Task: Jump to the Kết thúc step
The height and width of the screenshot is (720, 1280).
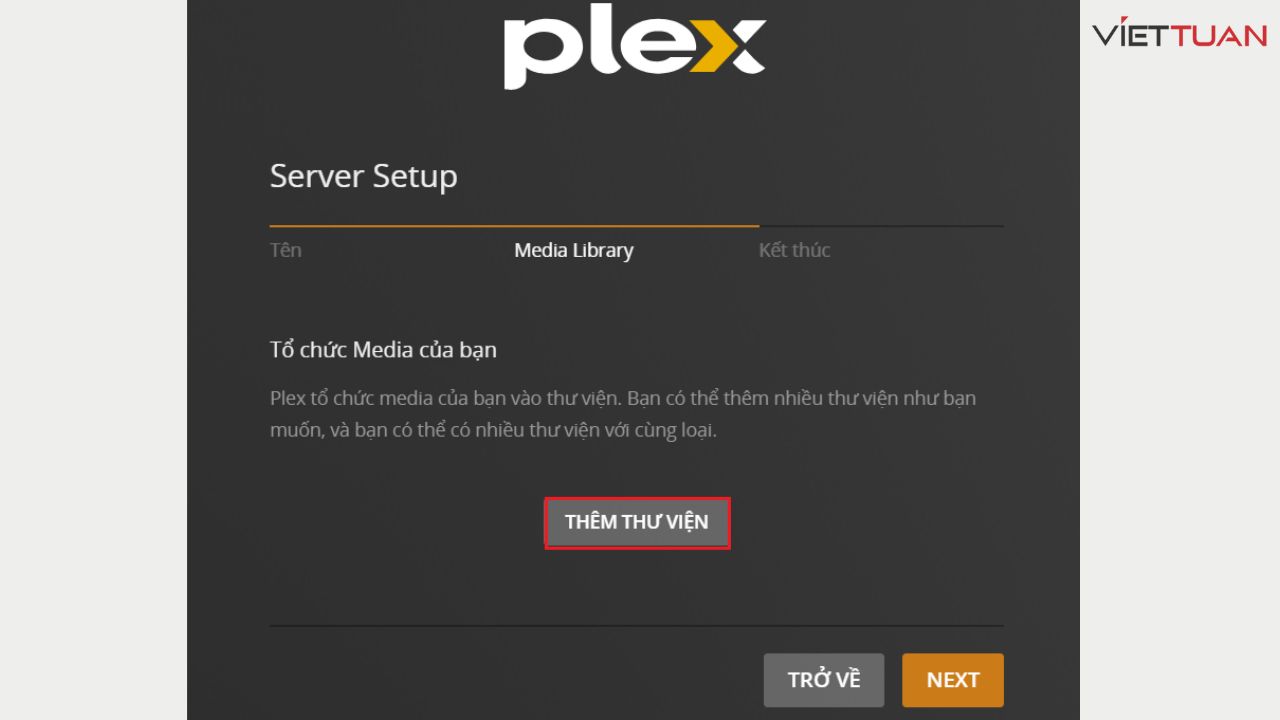Action: click(x=794, y=250)
